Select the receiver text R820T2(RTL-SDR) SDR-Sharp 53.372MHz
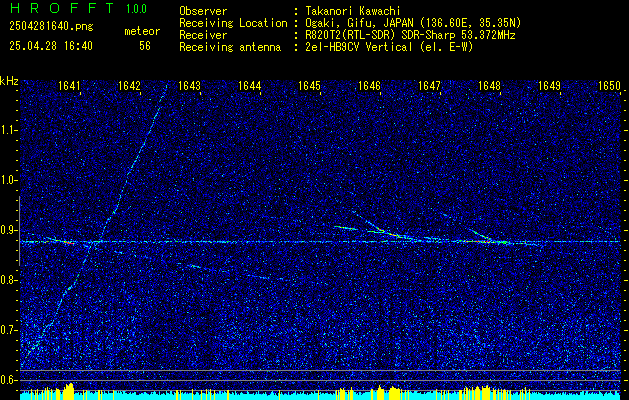The height and width of the screenshot is (400, 629). point(410,35)
